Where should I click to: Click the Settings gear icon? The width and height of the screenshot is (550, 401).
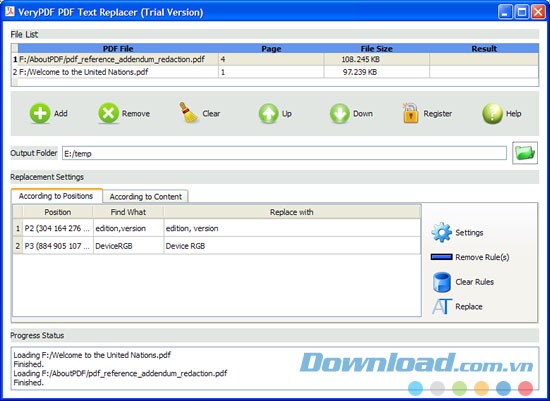pos(441,232)
